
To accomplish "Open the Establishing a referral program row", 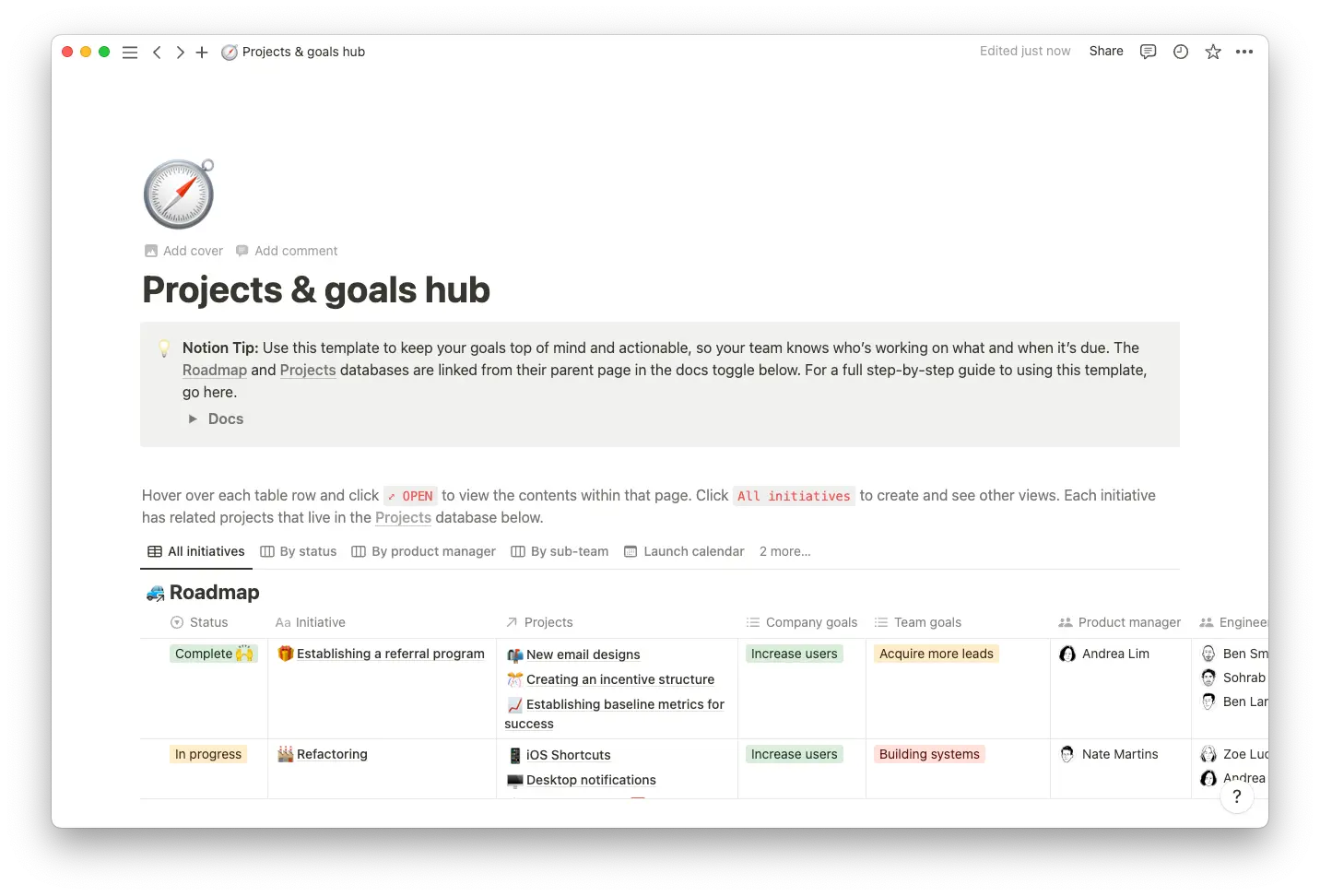I will [x=390, y=654].
